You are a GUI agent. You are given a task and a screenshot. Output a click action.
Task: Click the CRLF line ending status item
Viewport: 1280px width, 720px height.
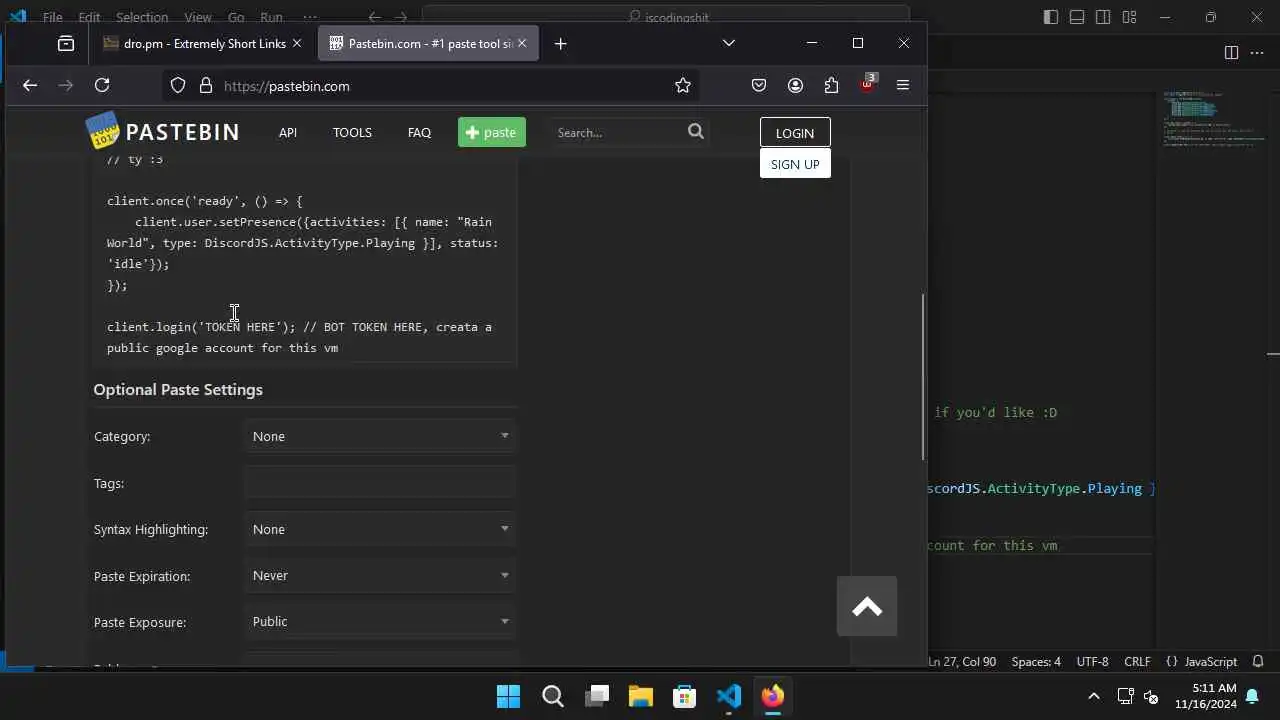[1137, 662]
